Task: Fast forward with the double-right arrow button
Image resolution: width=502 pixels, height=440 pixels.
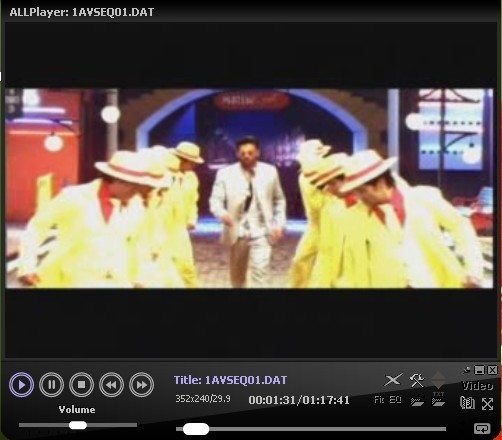Action: (x=142, y=385)
